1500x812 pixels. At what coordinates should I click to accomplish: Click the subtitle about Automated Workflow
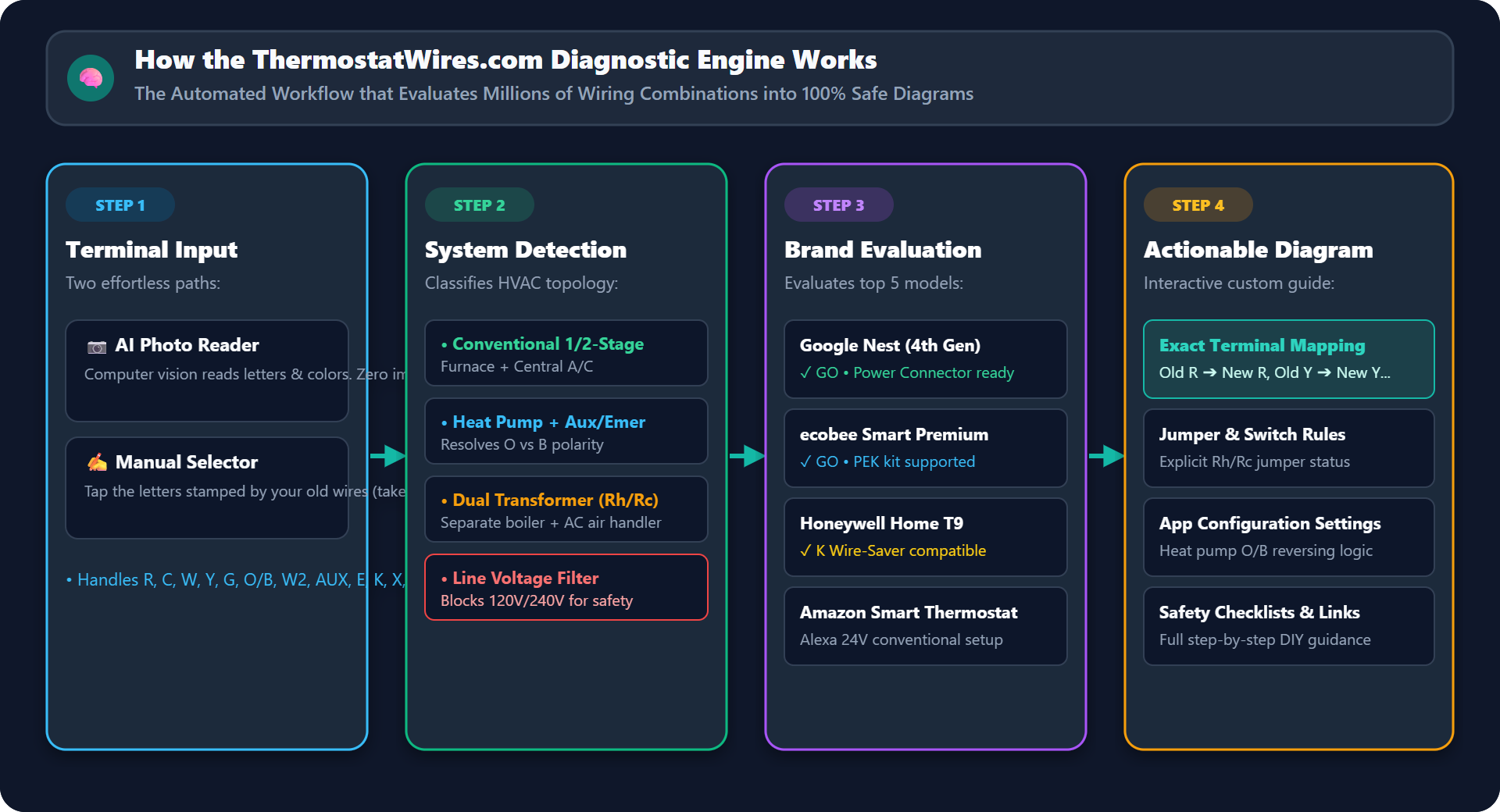pos(554,94)
